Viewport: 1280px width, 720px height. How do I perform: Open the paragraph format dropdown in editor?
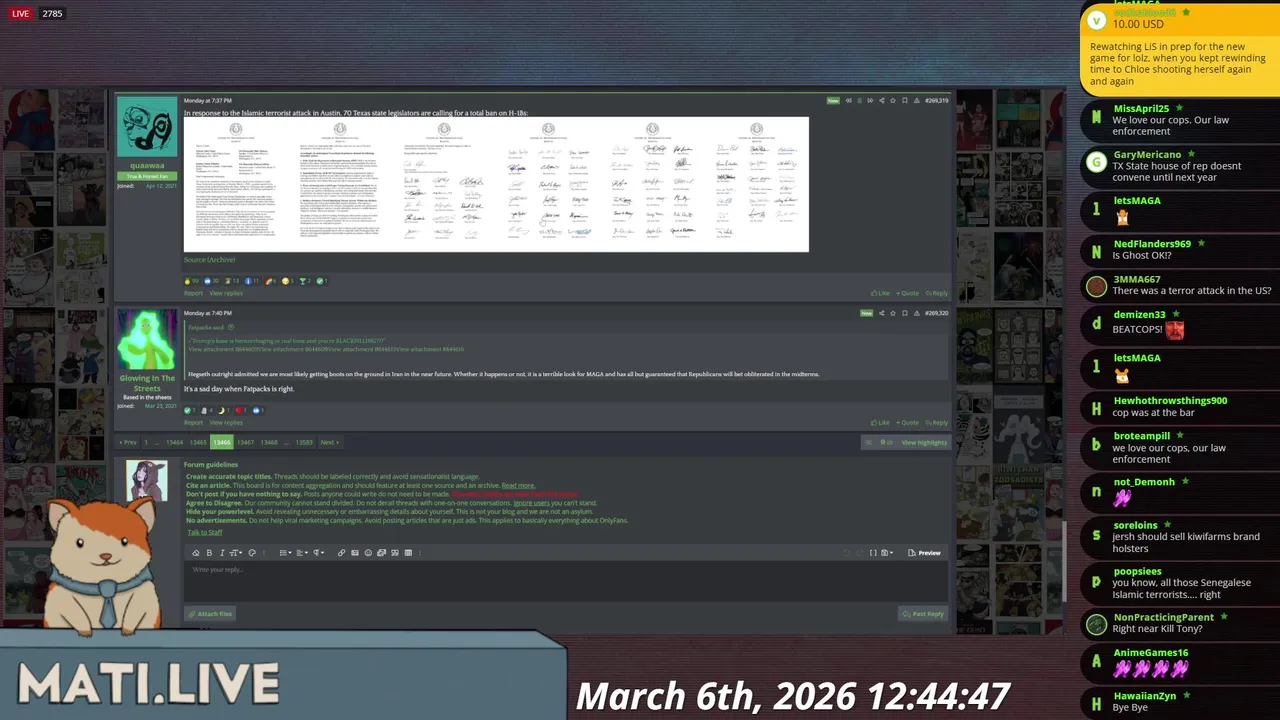[x=319, y=553]
